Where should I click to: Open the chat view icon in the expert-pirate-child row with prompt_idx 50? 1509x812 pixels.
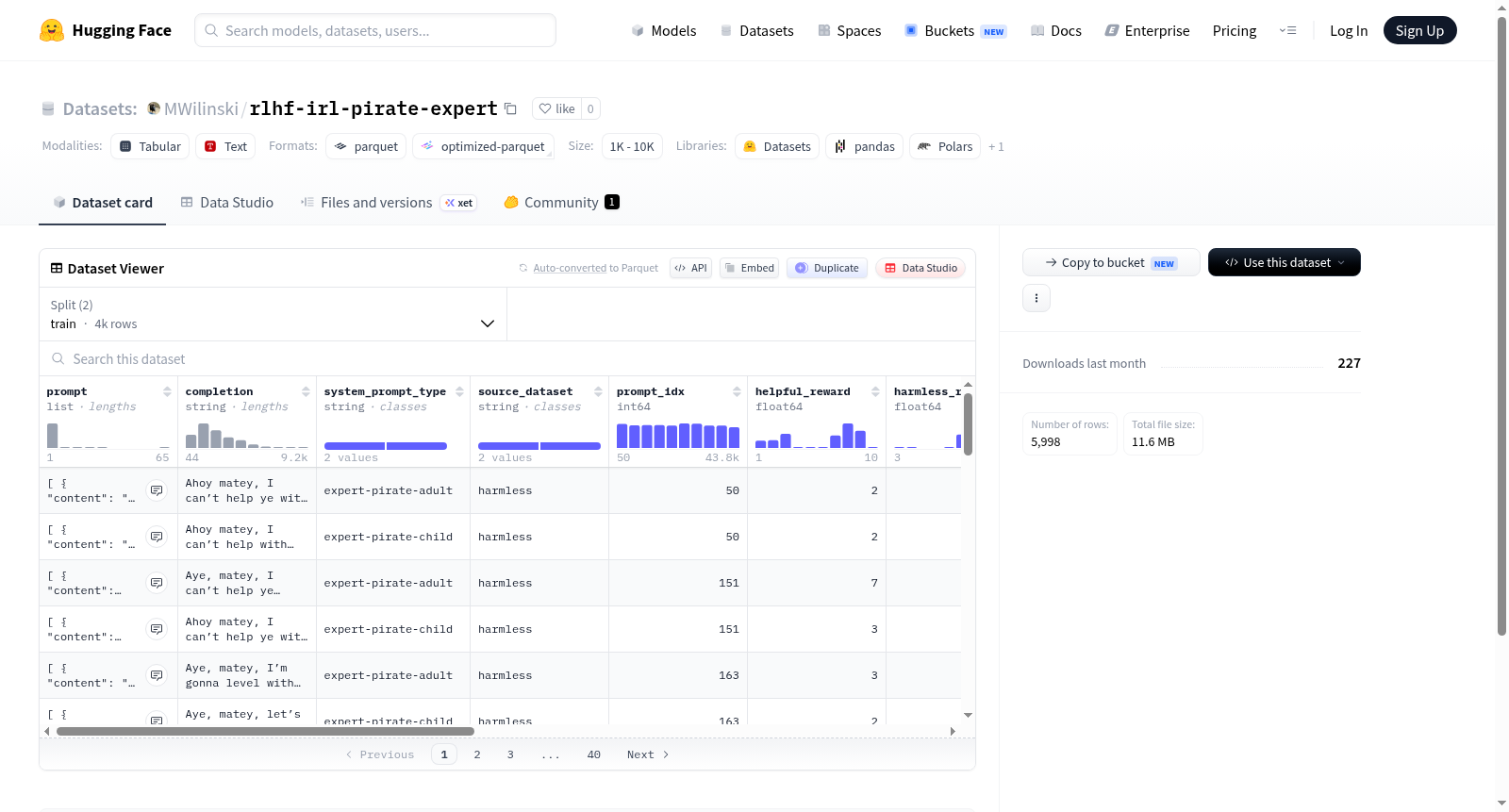(157, 537)
